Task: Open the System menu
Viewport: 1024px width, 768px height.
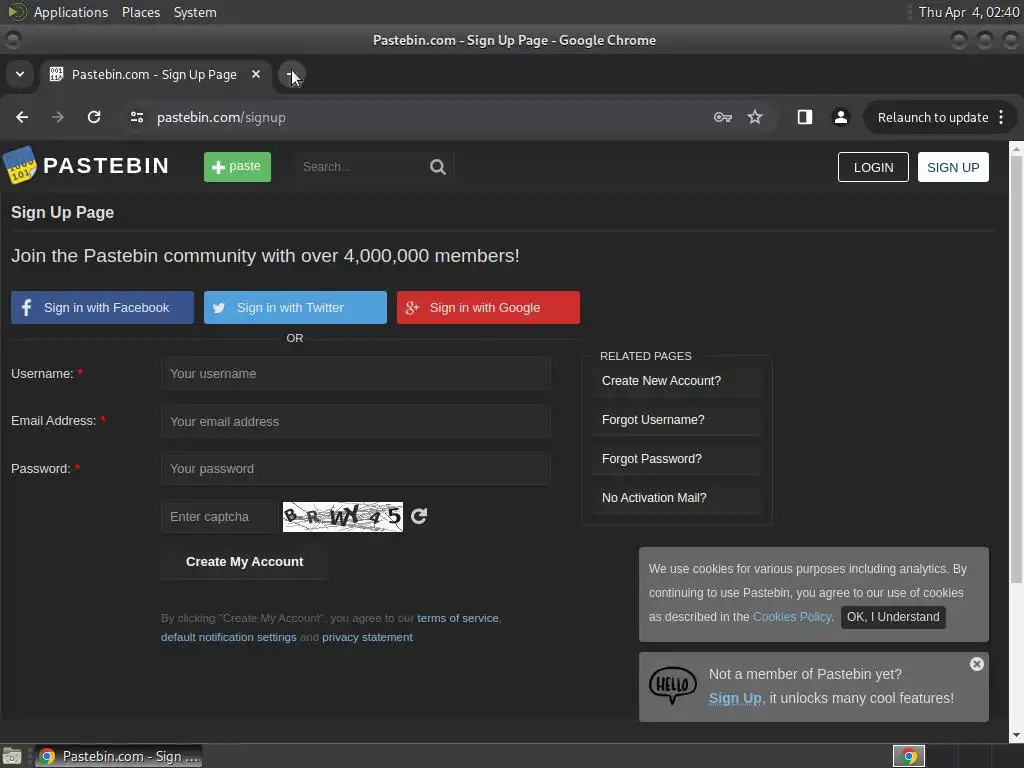Action: tap(195, 12)
